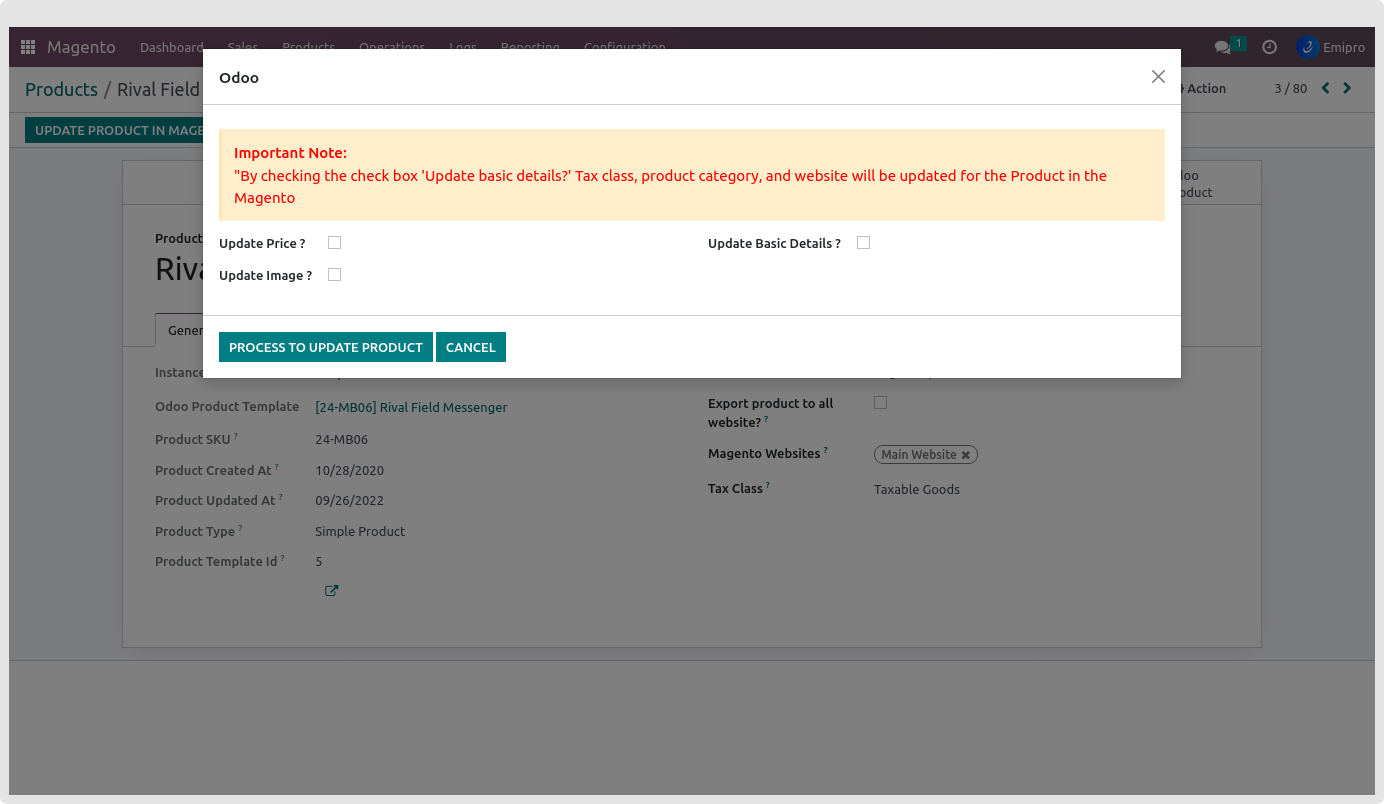Click the Products breadcrumb link

click(61, 89)
